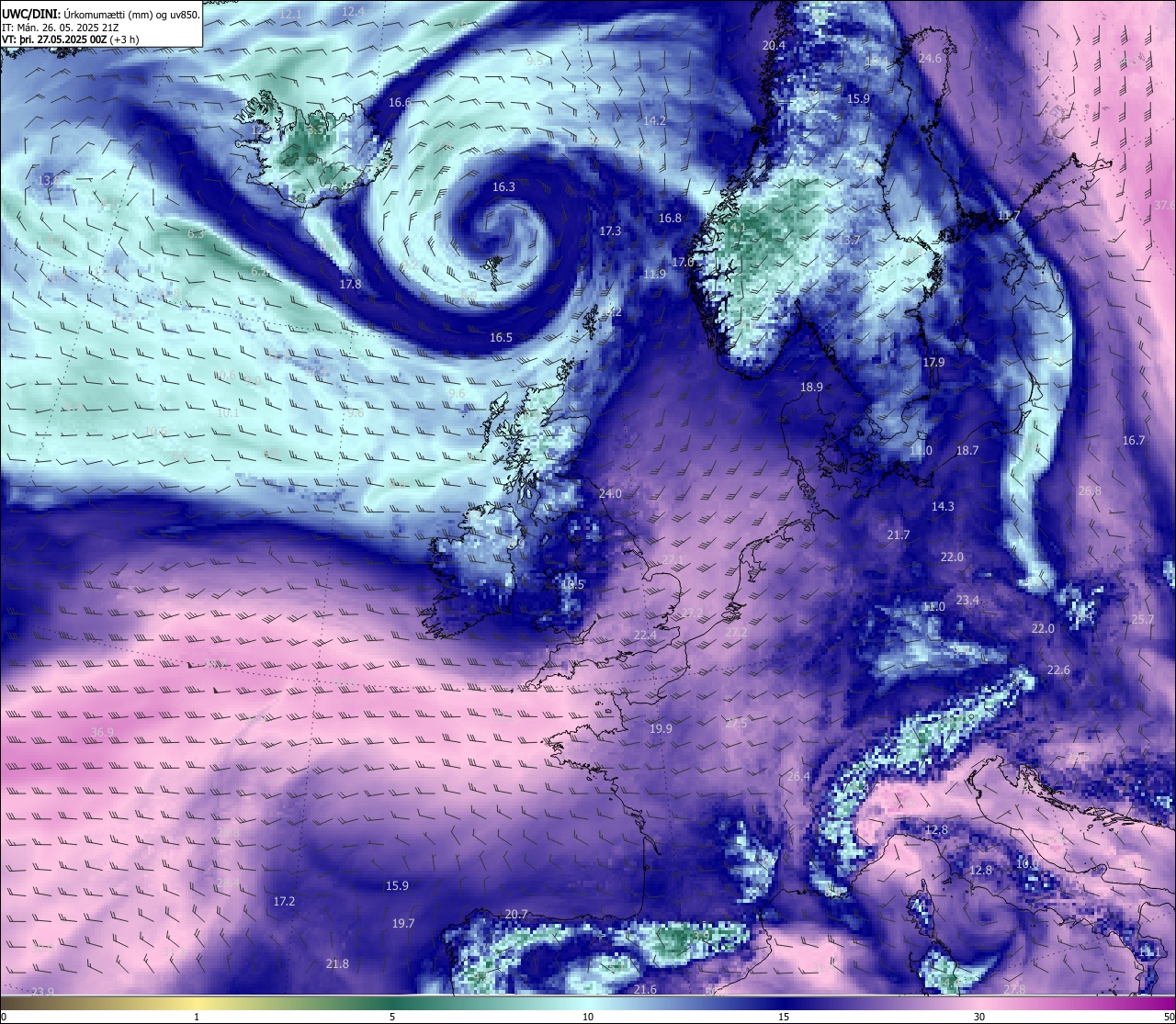Click the 14.3 value label
1176x1024 pixels.
click(943, 506)
